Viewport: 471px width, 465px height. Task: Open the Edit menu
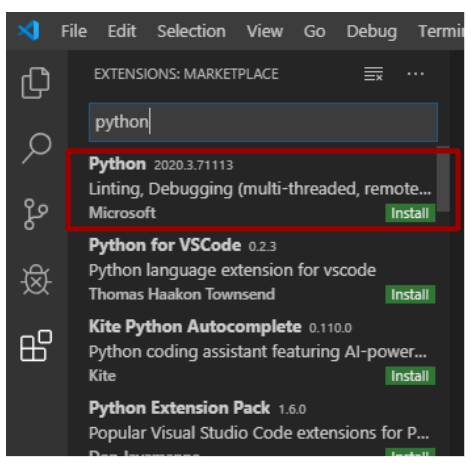tap(122, 31)
